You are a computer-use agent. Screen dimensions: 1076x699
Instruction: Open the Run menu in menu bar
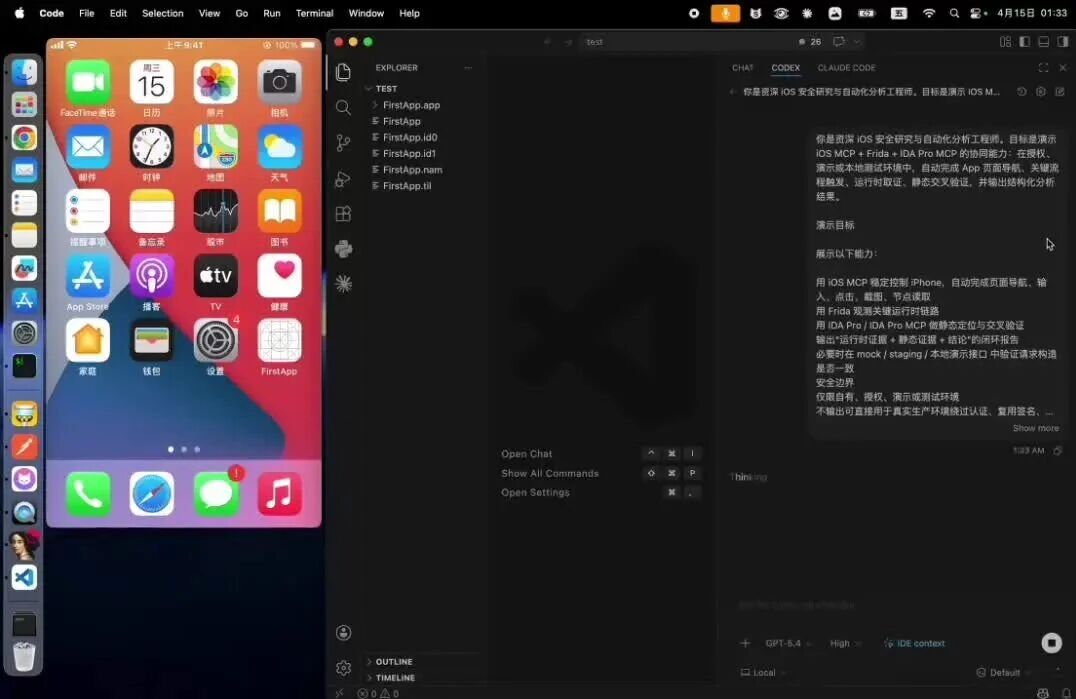[x=272, y=13]
